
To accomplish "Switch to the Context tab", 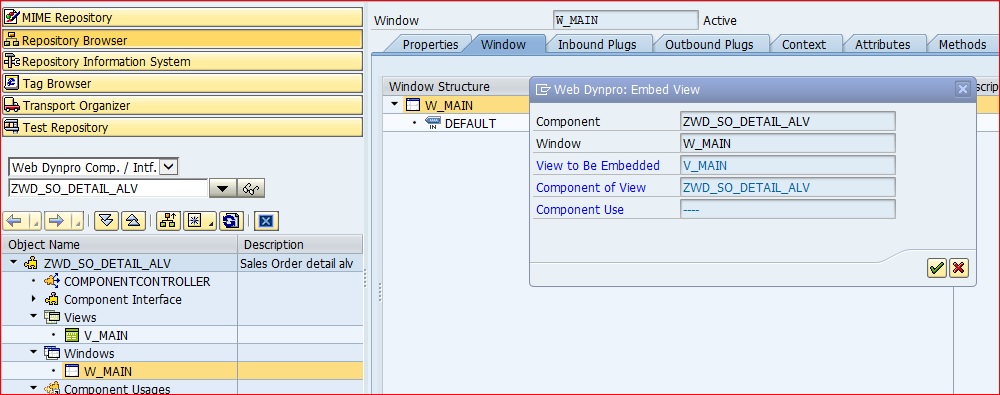I will [804, 44].
